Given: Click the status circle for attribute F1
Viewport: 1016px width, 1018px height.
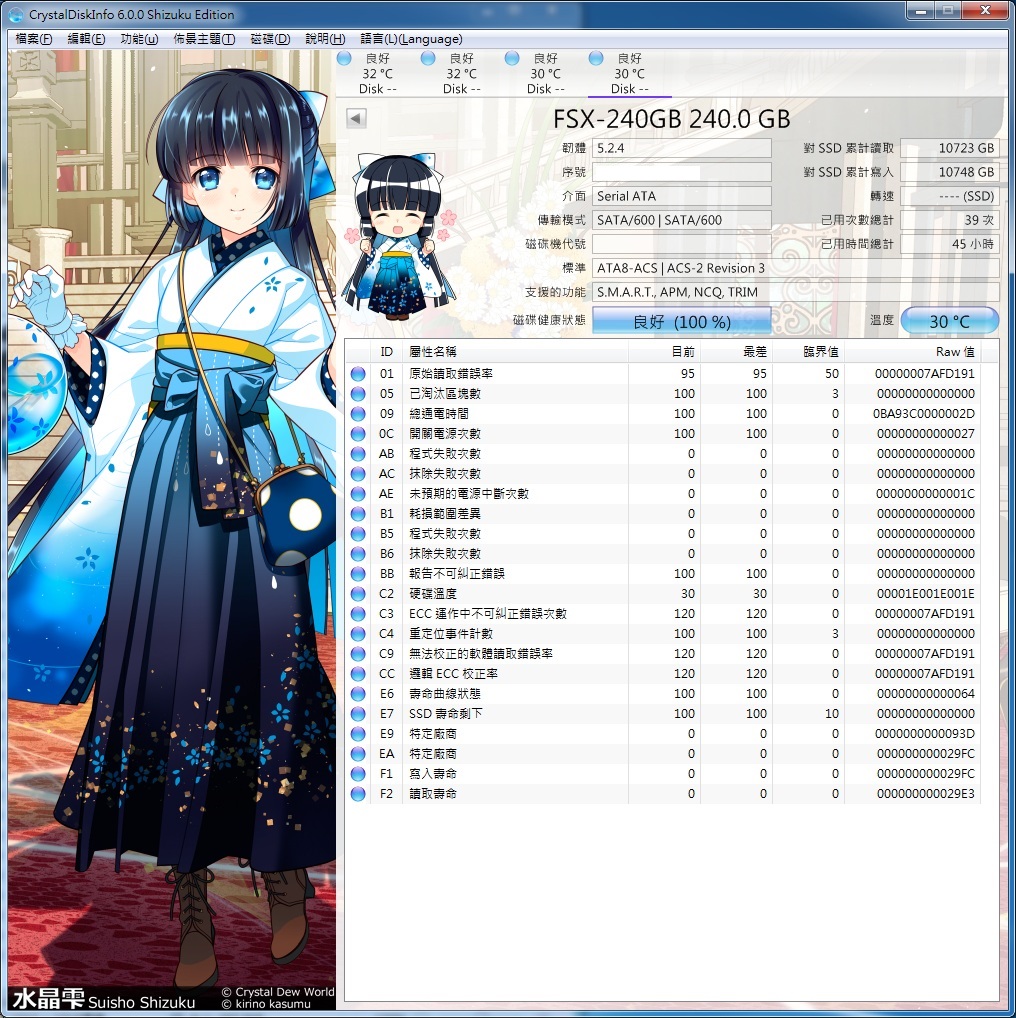Looking at the screenshot, I should pos(358,774).
